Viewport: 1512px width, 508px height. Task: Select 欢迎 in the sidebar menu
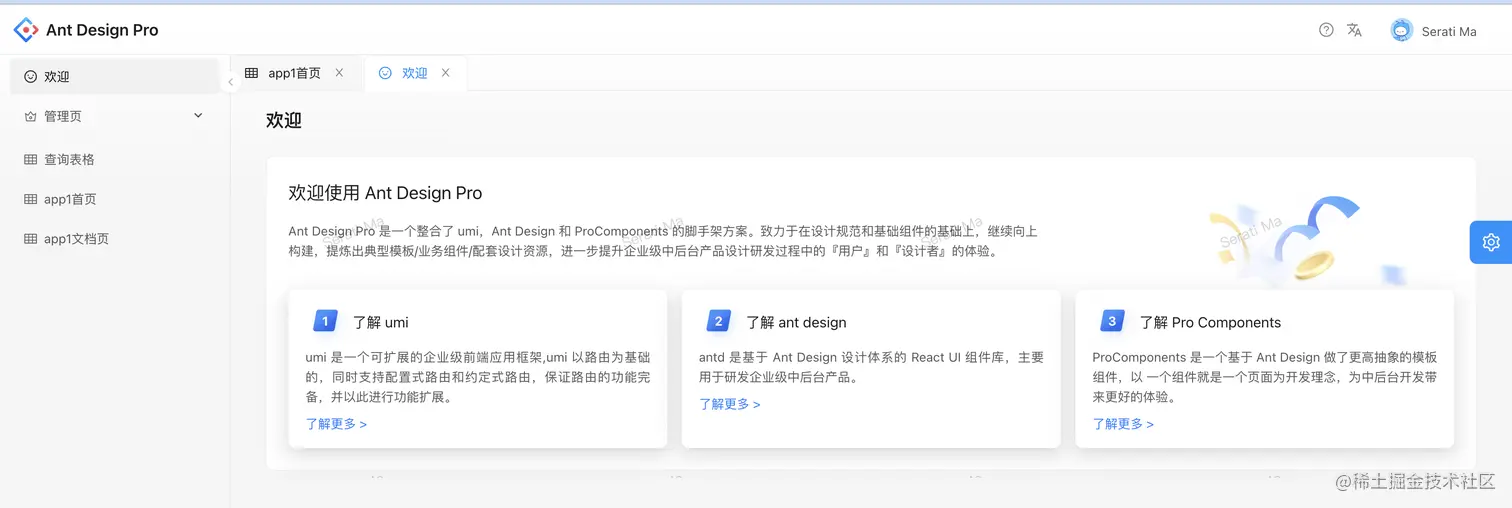tap(114, 76)
